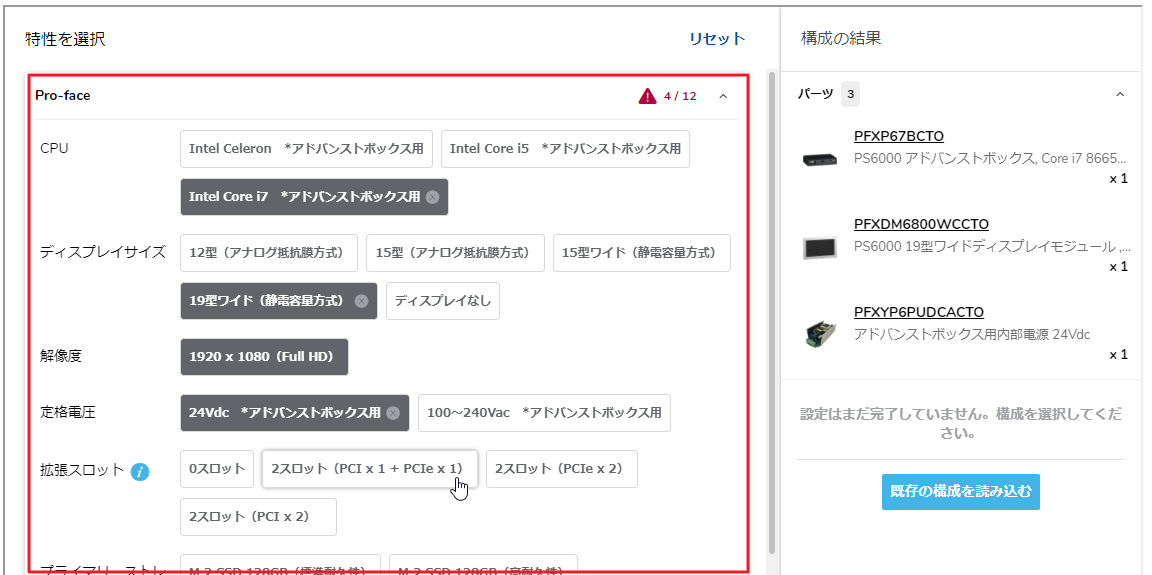Select Intel Core i5 CPU option
1152x575 pixels.
pyautogui.click(x=565, y=148)
